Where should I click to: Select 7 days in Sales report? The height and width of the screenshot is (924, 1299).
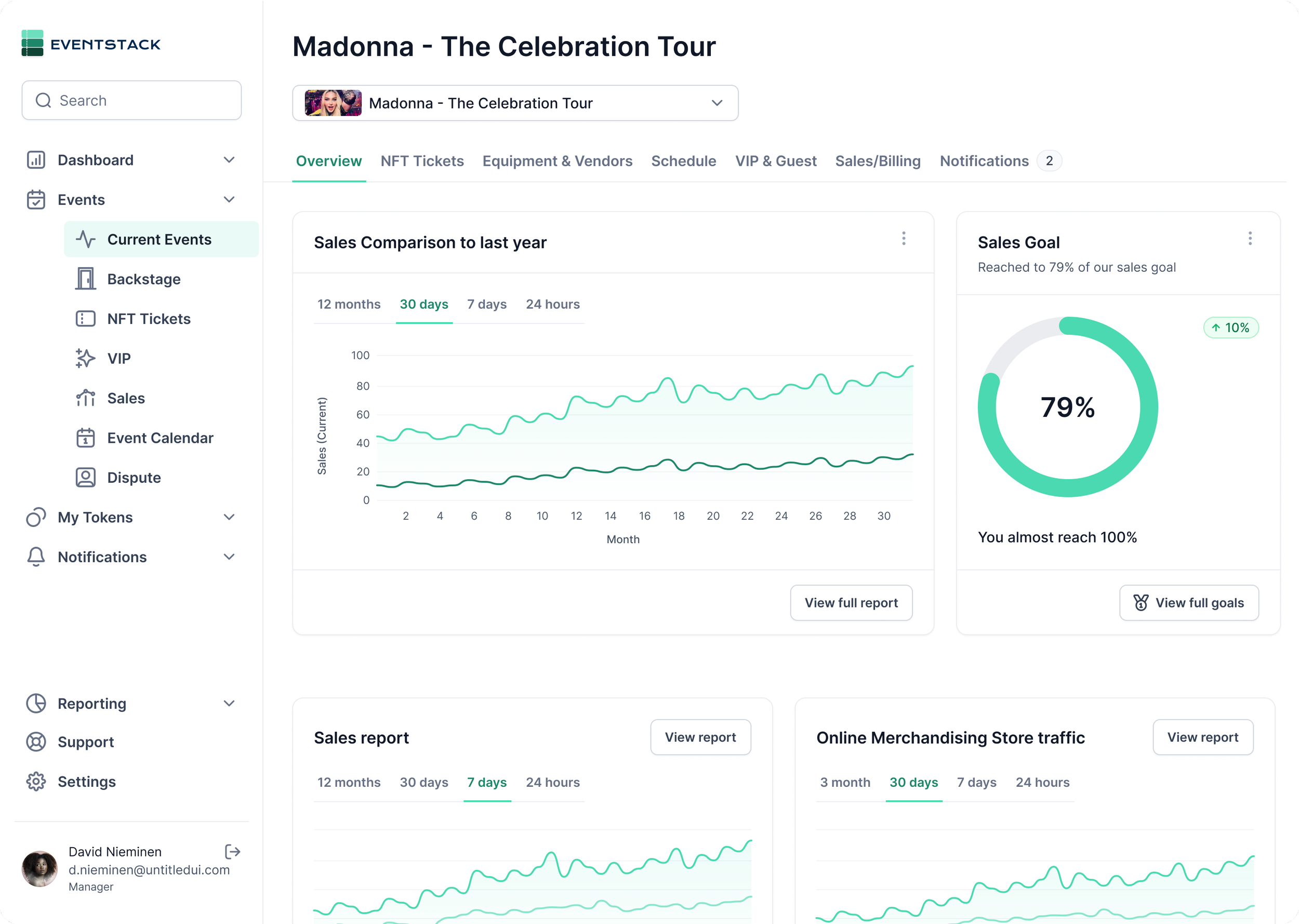pos(487,782)
